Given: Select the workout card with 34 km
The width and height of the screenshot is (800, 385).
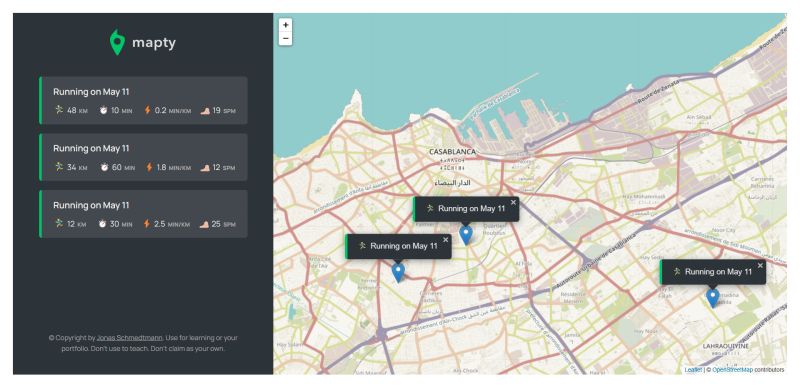Looking at the screenshot, I should point(143,157).
